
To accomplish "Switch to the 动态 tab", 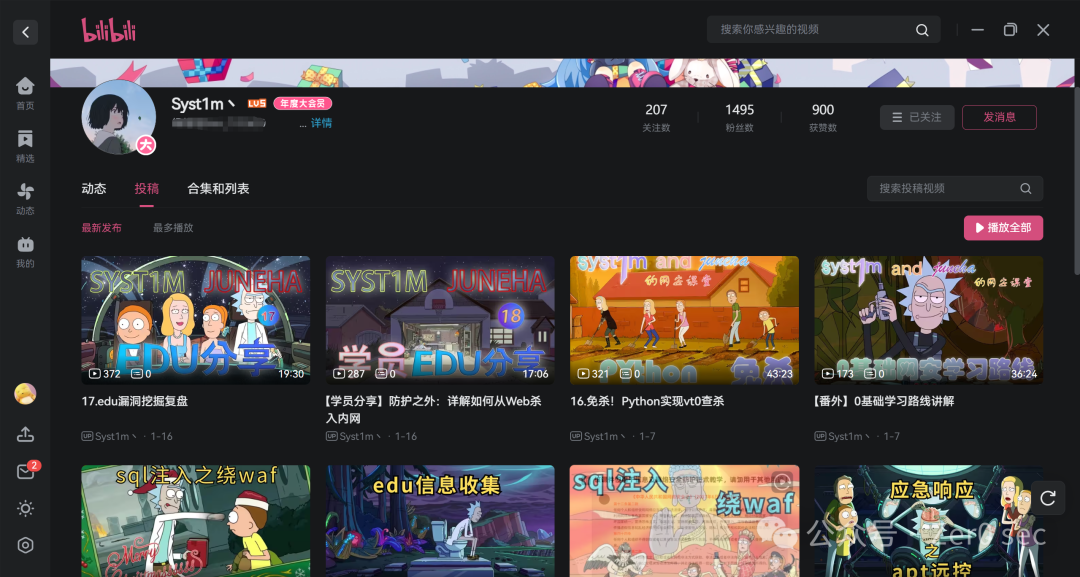I will (x=94, y=188).
